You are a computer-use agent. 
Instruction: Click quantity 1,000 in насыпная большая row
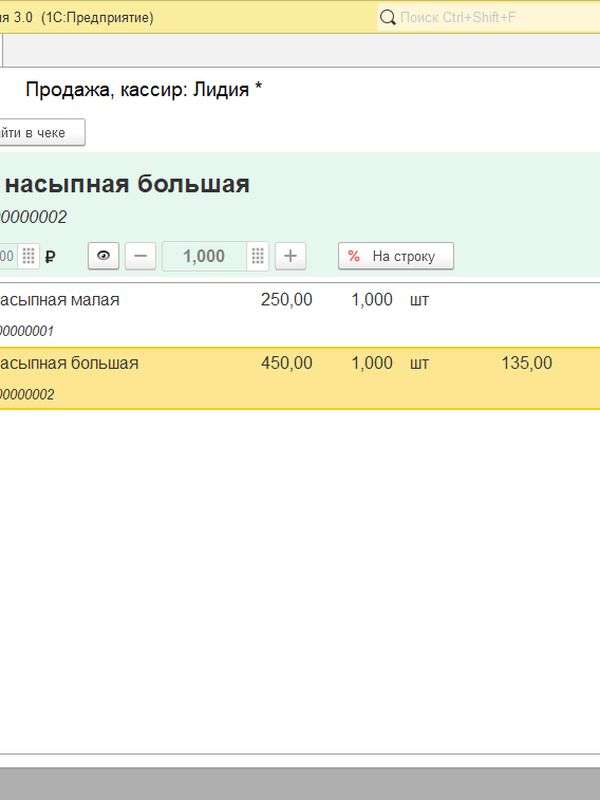(372, 363)
